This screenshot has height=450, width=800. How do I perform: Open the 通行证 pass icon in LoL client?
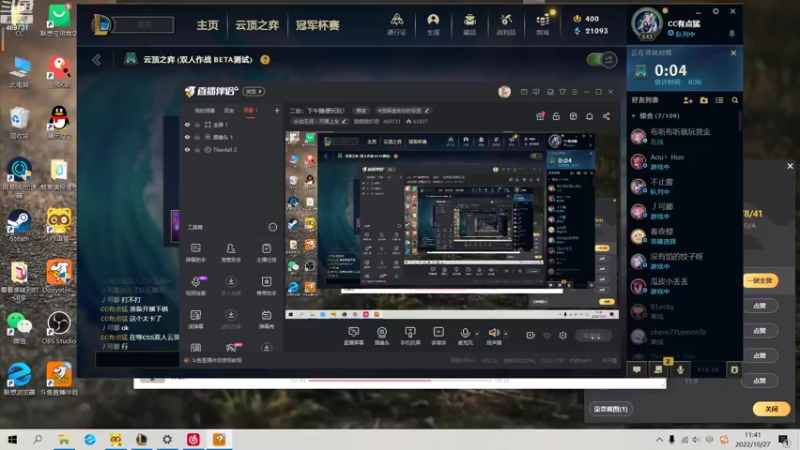(396, 24)
